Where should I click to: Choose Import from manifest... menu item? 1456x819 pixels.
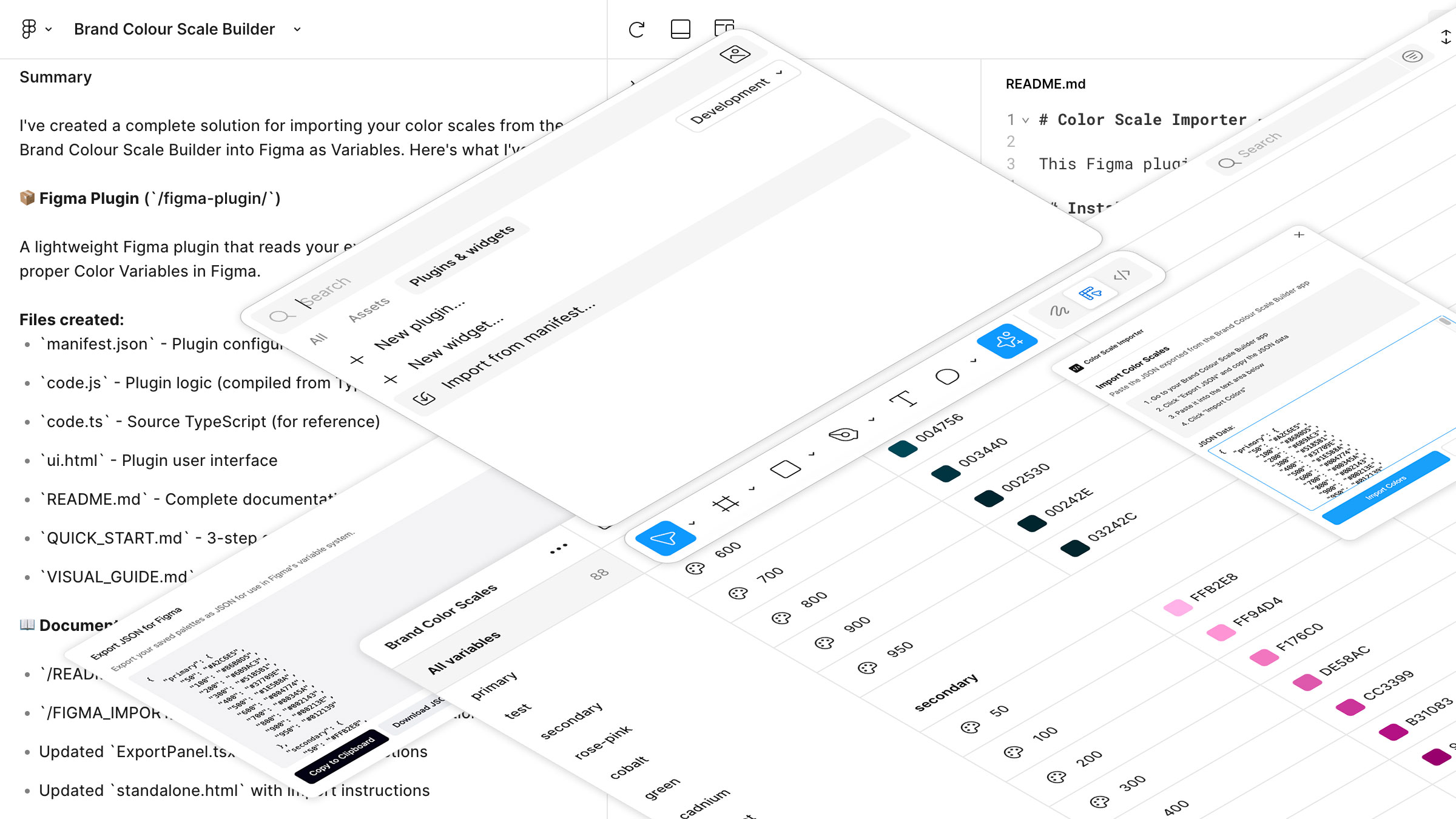point(517,348)
